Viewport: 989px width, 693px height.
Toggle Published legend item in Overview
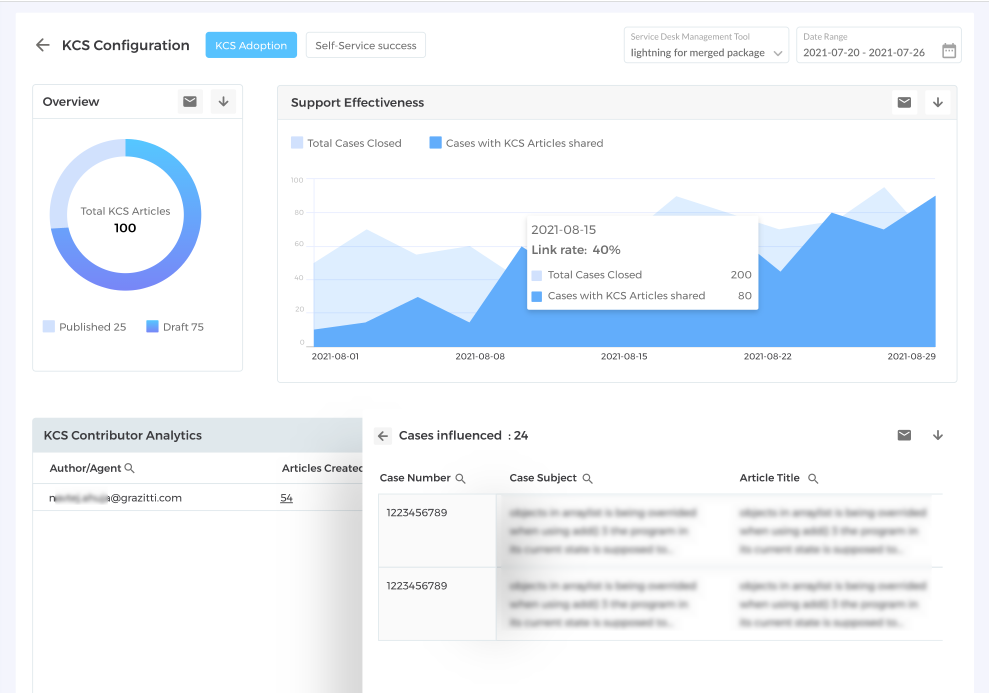[x=84, y=327]
